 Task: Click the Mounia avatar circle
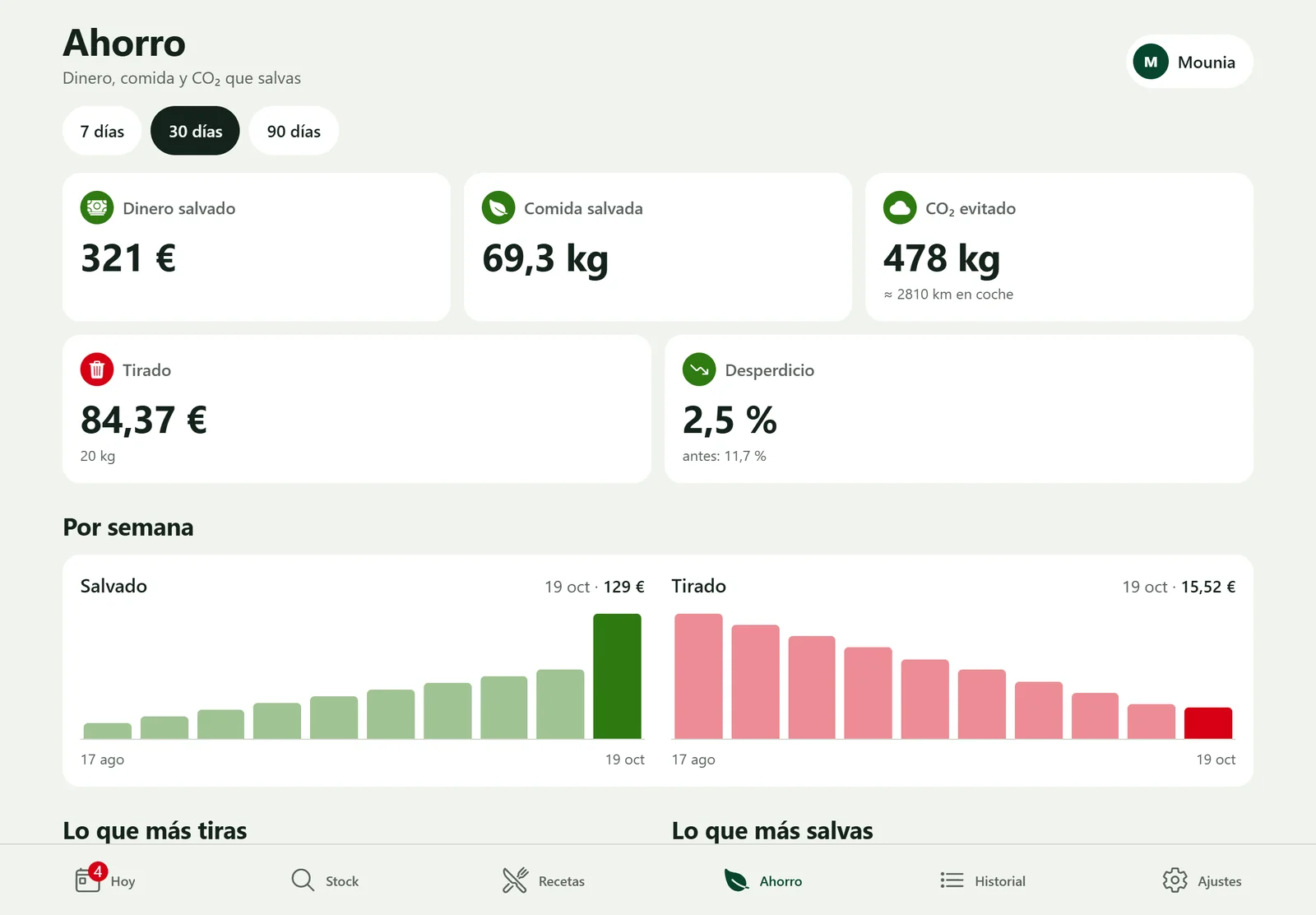point(1151,62)
